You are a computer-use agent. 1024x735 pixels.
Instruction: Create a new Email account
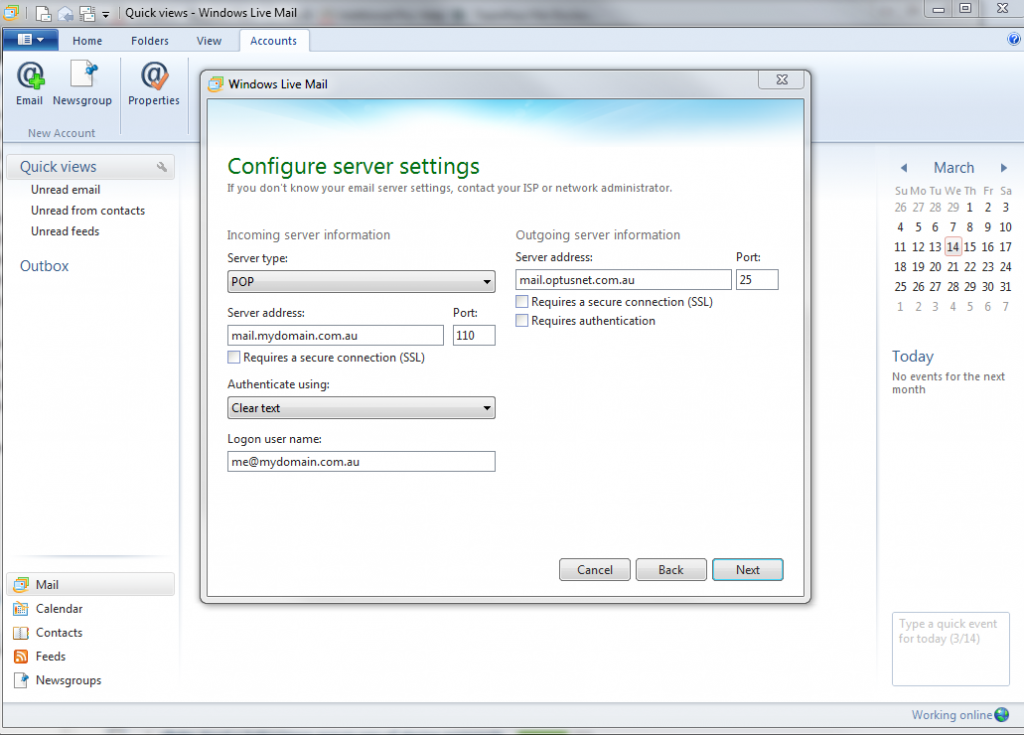29,84
